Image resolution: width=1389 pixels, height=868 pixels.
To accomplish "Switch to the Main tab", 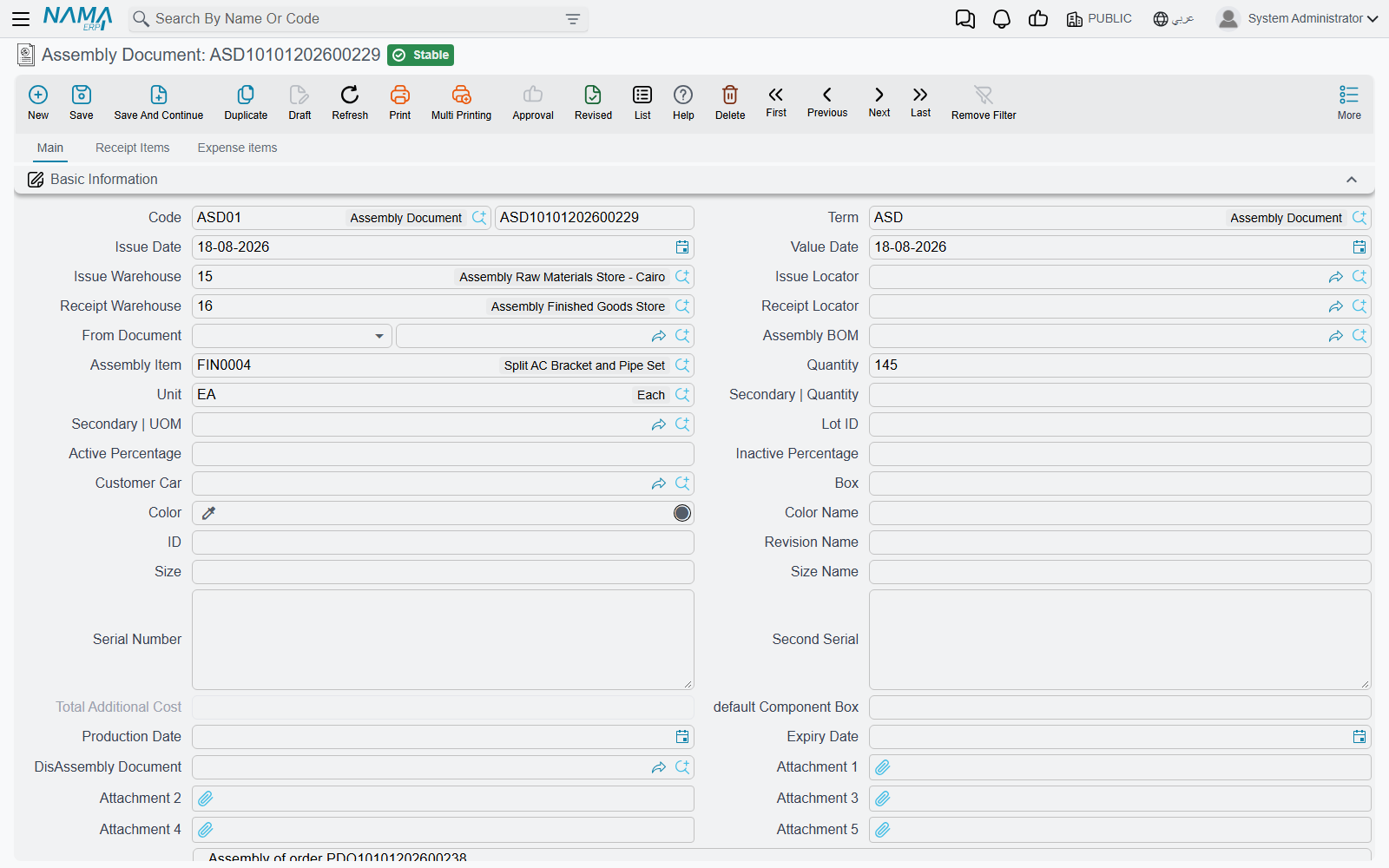I will click(x=50, y=148).
